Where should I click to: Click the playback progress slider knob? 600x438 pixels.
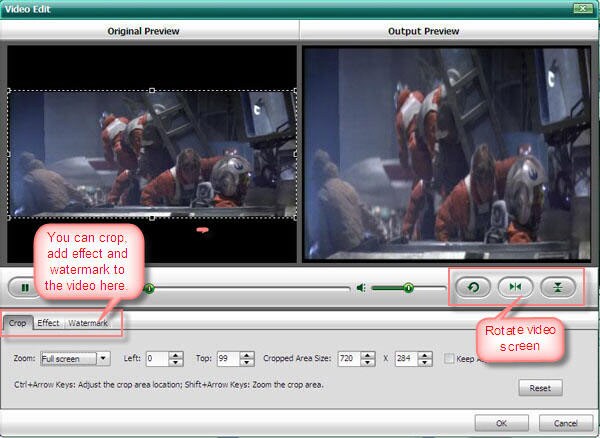click(149, 288)
